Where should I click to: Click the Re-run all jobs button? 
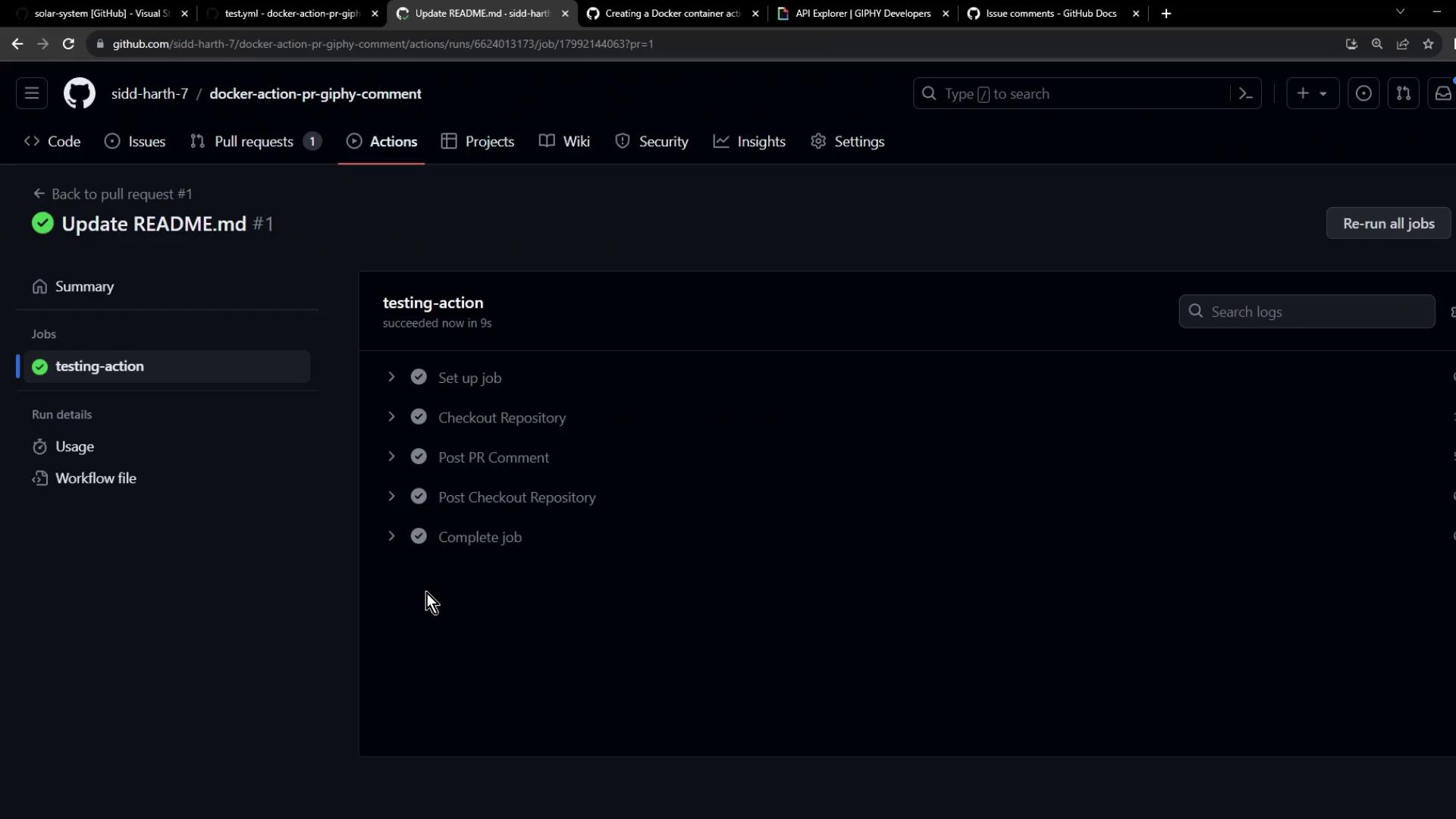[1388, 224]
